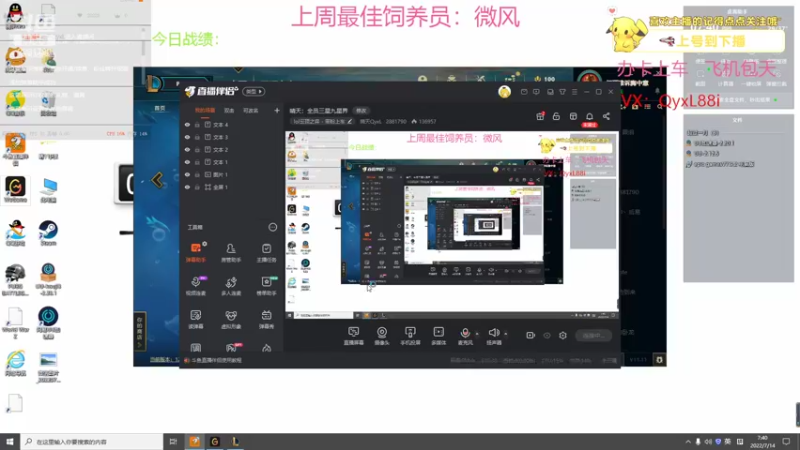
Task: Open the 视频连麦 tool icon
Action: 195,286
